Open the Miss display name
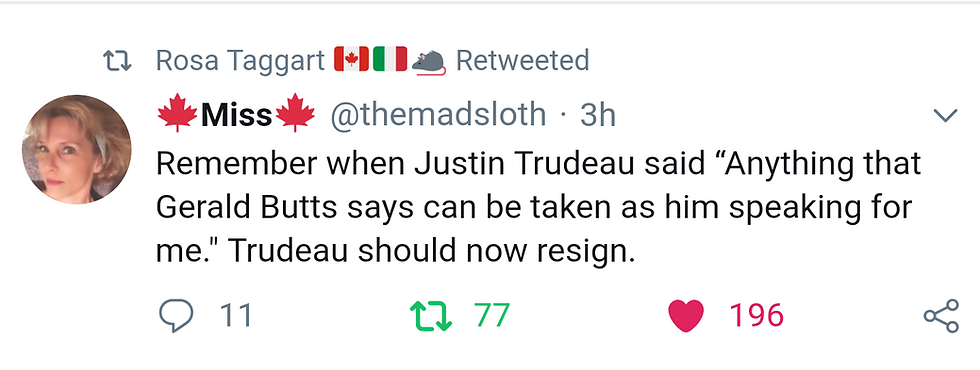Screen dimensions: 980x370 coord(236,115)
